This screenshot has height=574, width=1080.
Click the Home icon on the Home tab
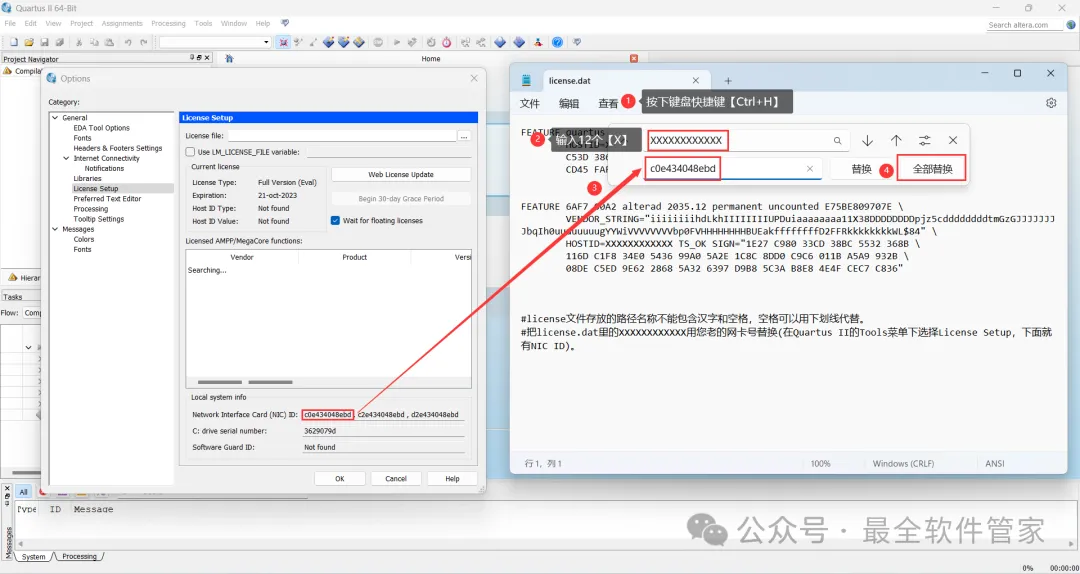click(x=229, y=59)
